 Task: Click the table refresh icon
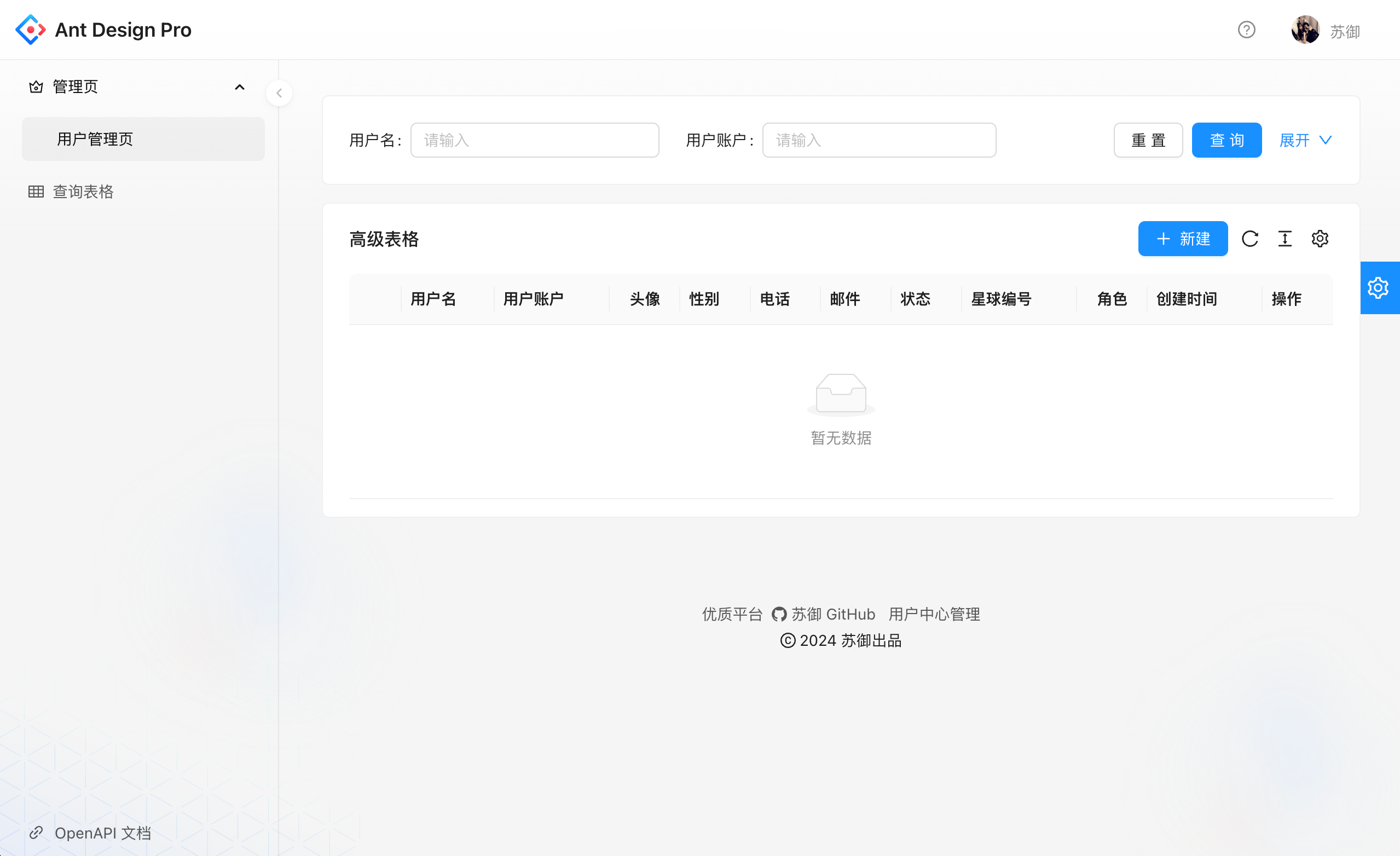1249,239
